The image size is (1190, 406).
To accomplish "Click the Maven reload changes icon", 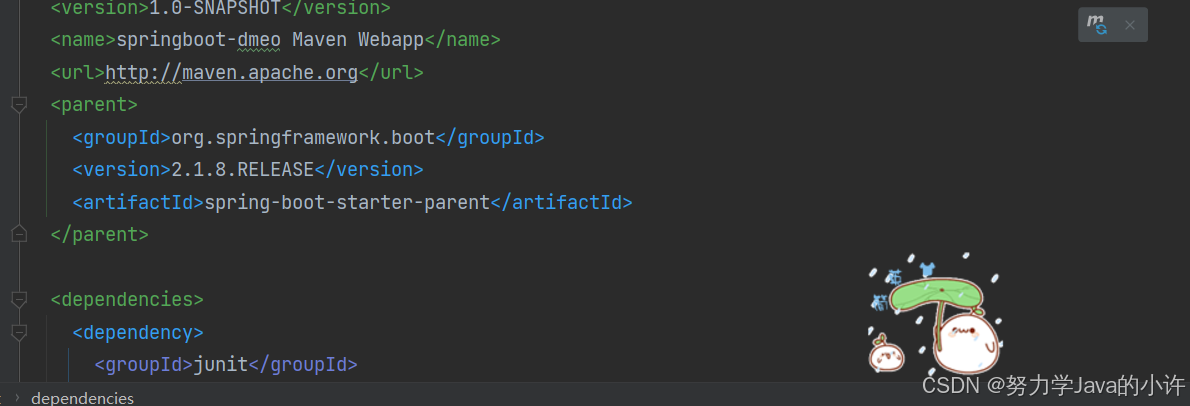I will [1097, 24].
